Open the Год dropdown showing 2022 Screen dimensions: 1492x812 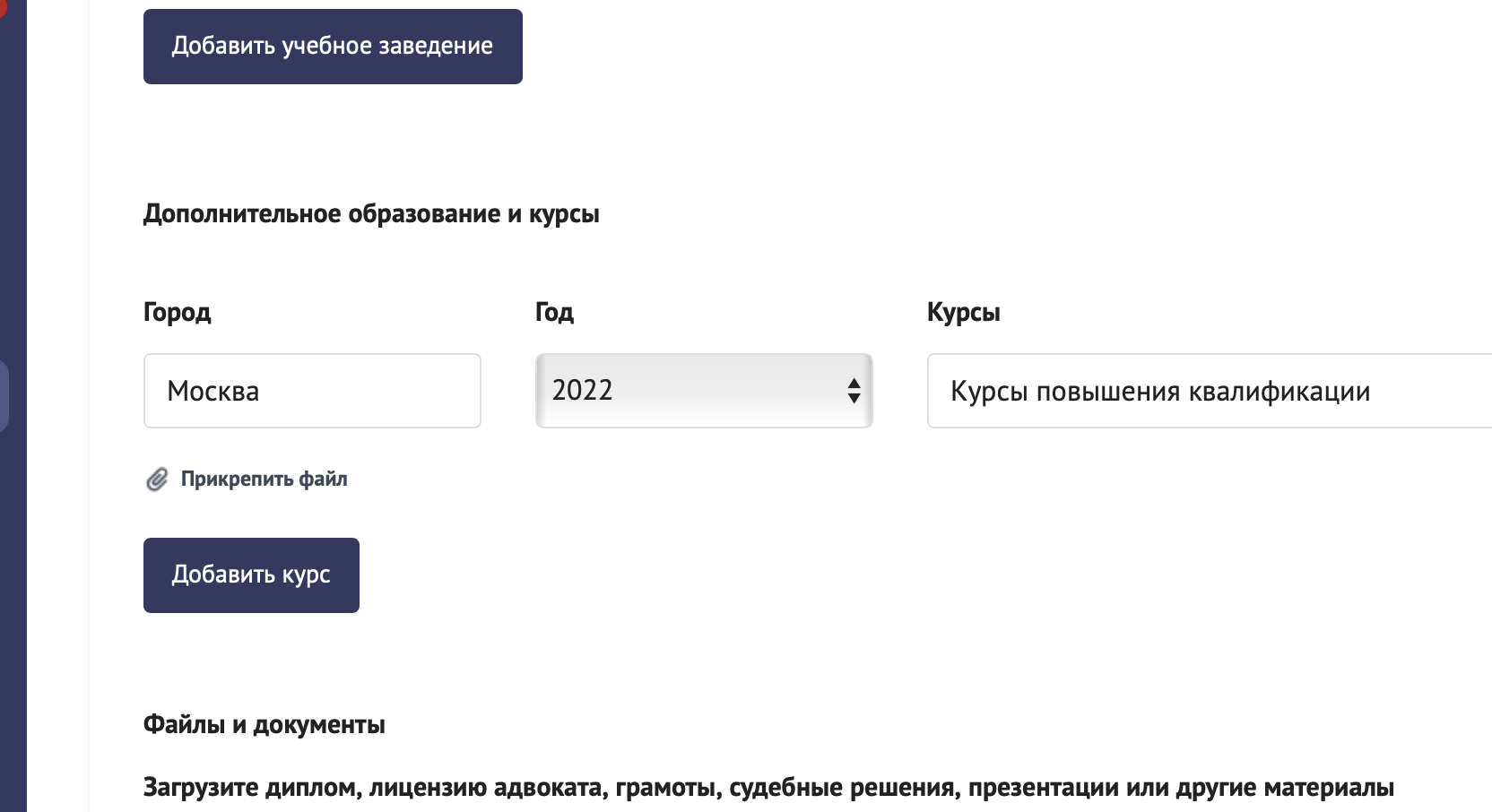tap(704, 391)
